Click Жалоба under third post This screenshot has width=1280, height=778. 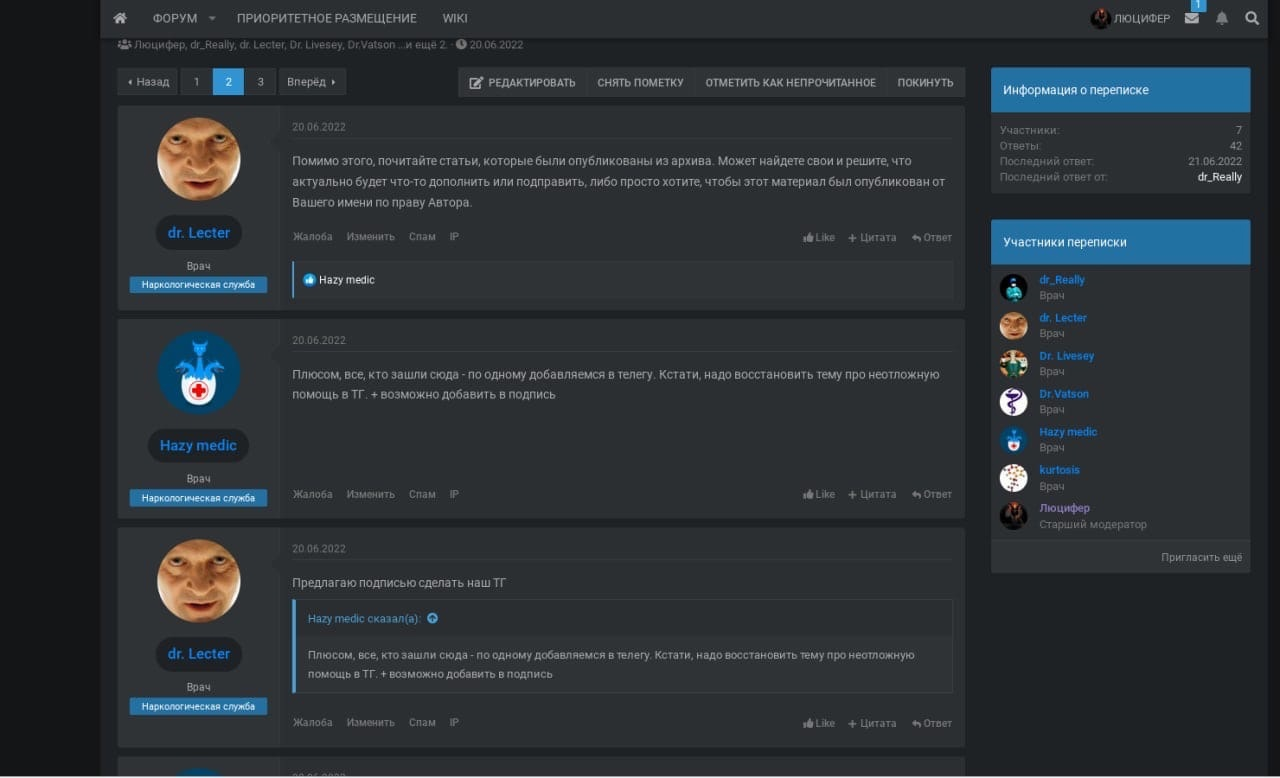(312, 722)
